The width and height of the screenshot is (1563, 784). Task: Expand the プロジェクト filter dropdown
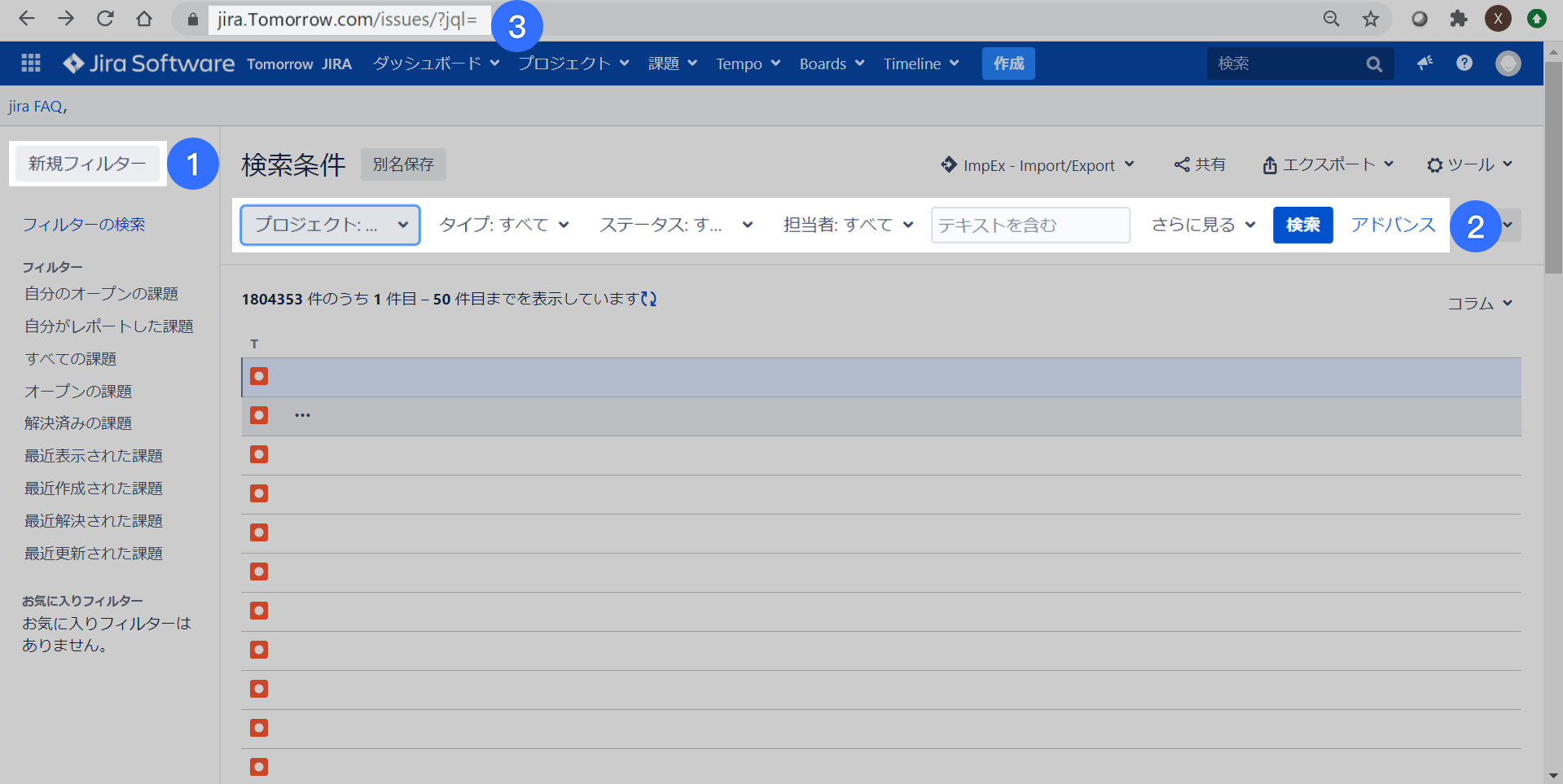[330, 225]
